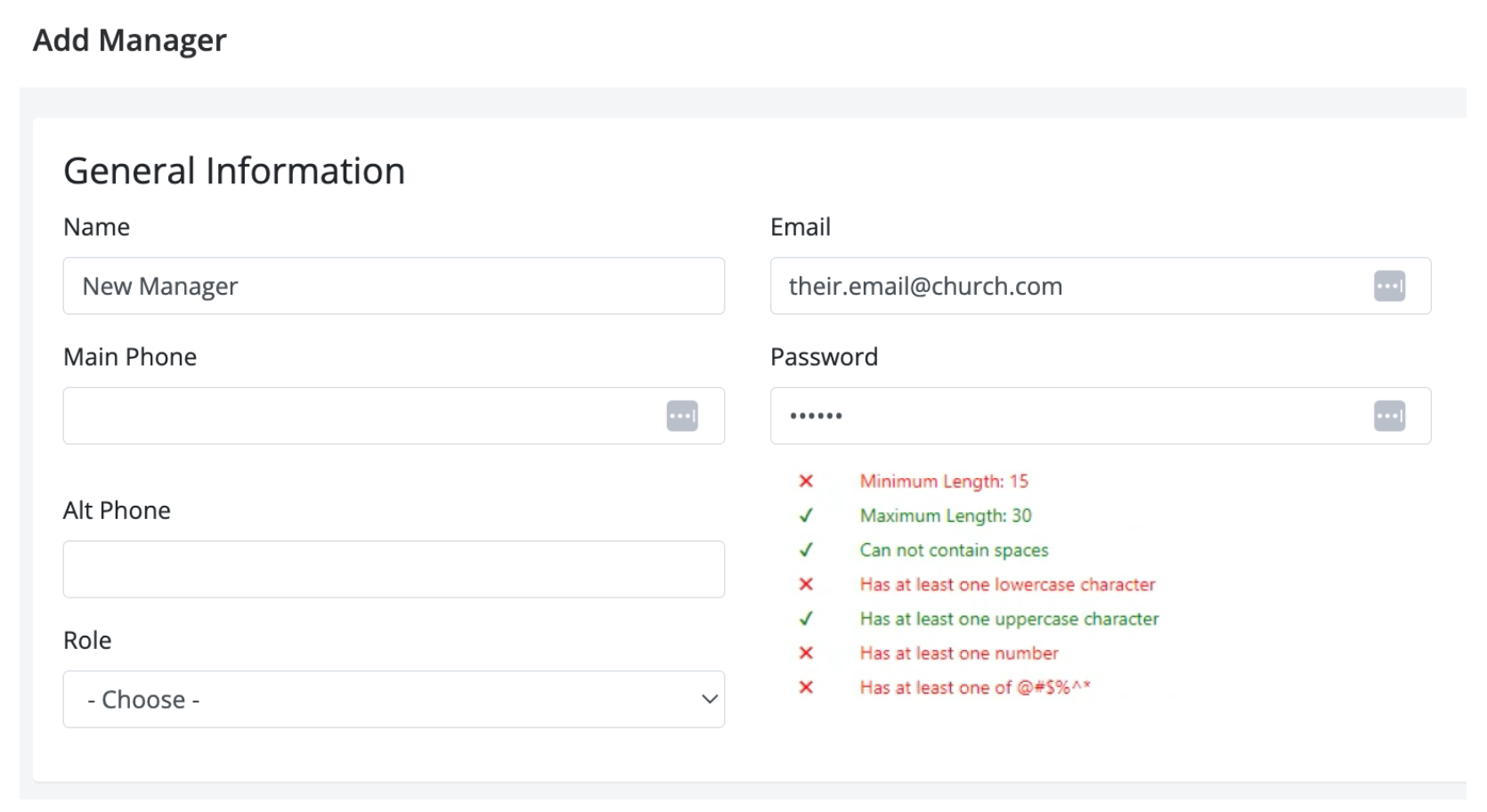
Task: Click the red X beside "Minimum Length: 15"
Action: [807, 481]
